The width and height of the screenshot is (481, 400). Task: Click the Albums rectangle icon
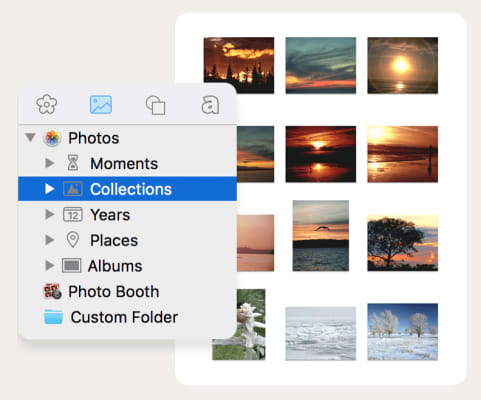pos(71,266)
